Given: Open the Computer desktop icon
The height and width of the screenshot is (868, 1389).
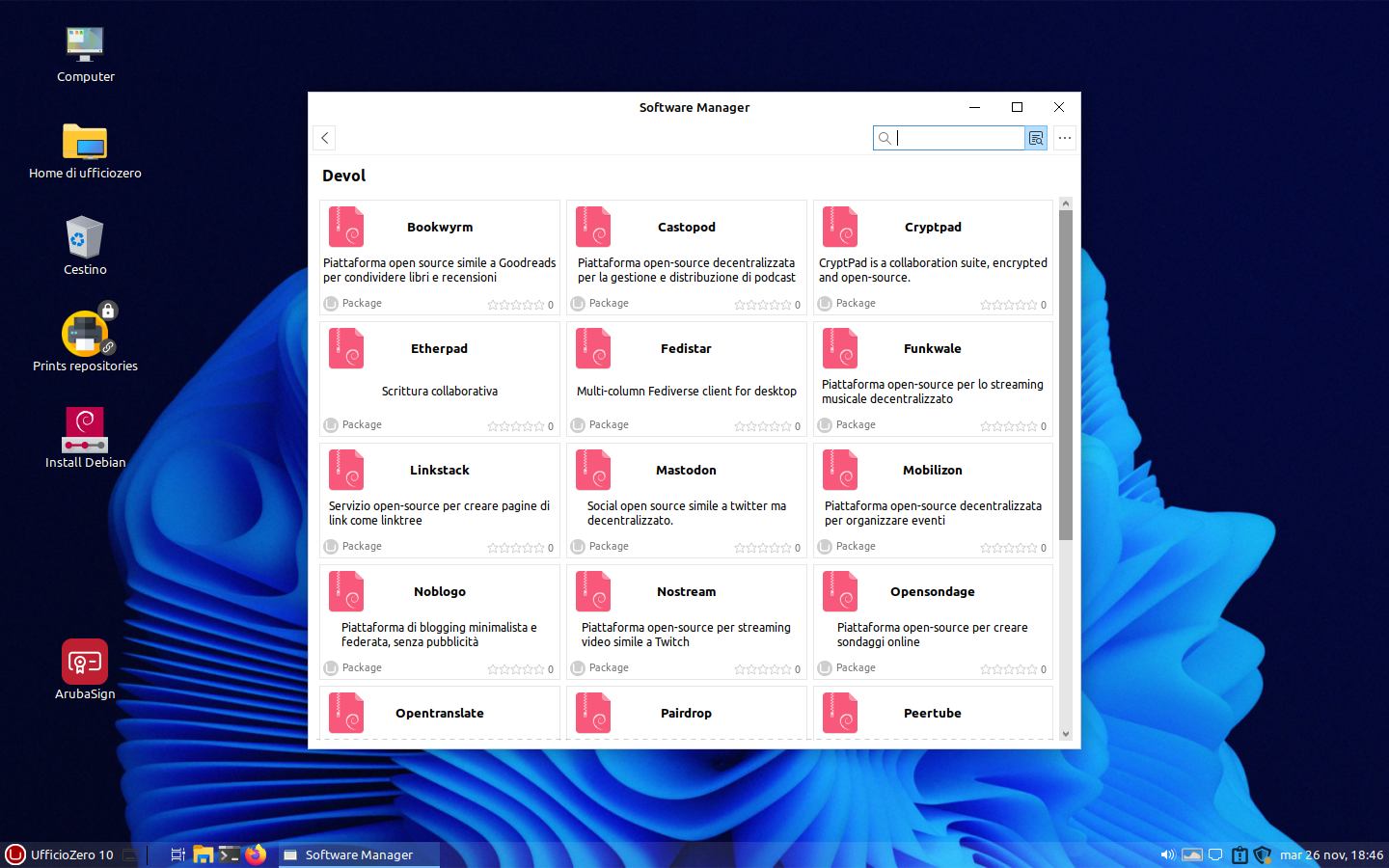Looking at the screenshot, I should click(85, 55).
